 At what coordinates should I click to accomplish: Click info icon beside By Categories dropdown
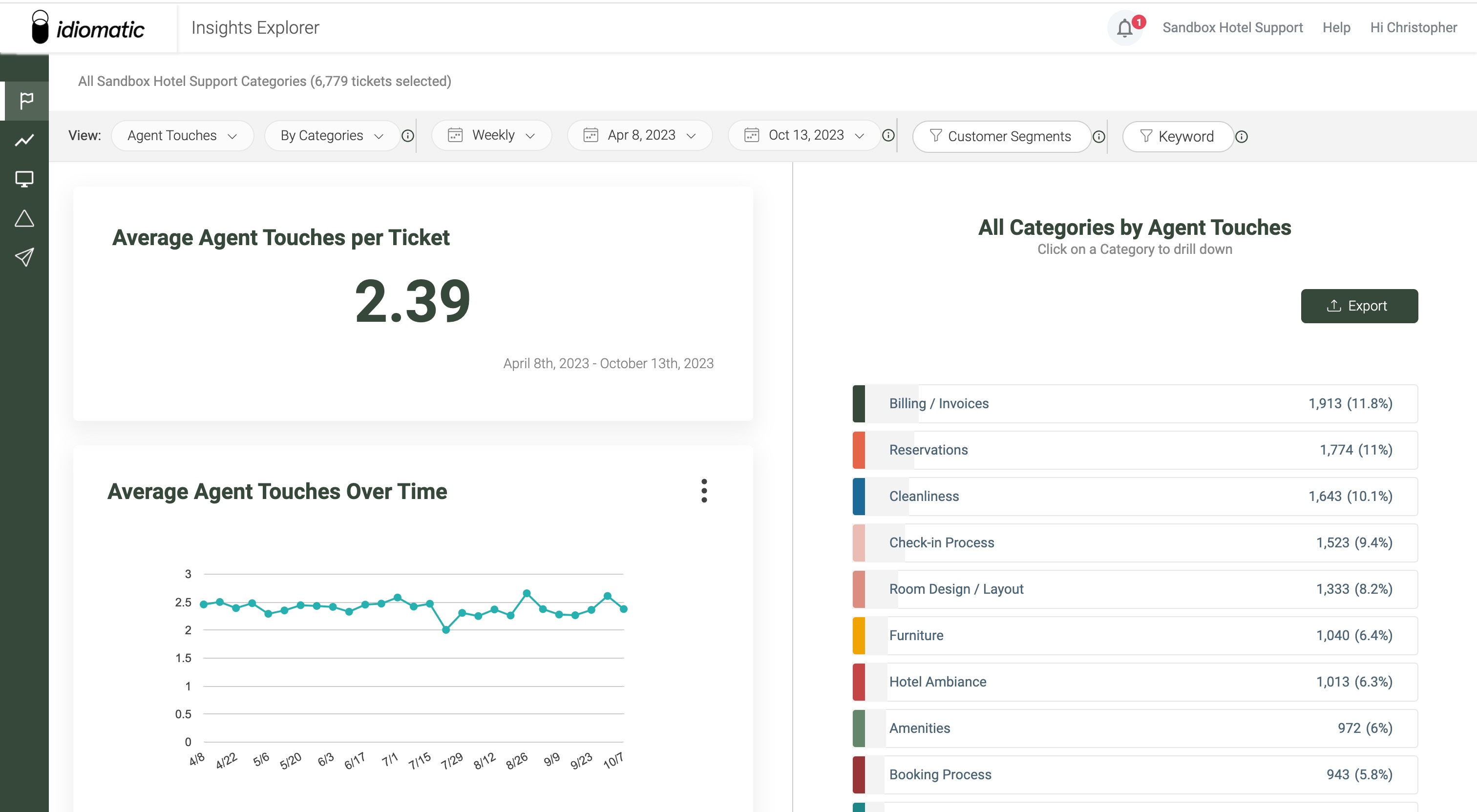408,136
